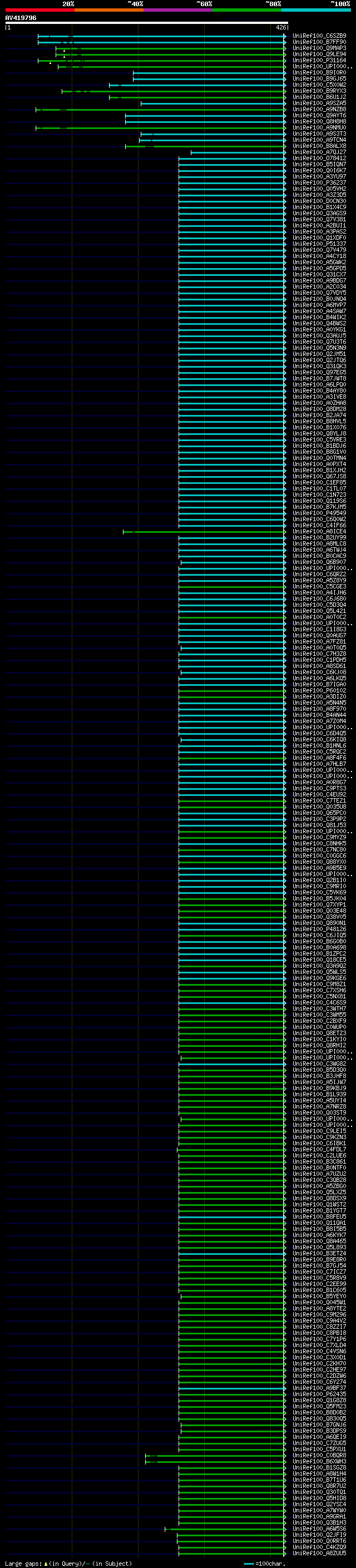Open hit UniRef100_C7H3Z8
This screenshot has height=1568, width=356.
coord(319,654)
